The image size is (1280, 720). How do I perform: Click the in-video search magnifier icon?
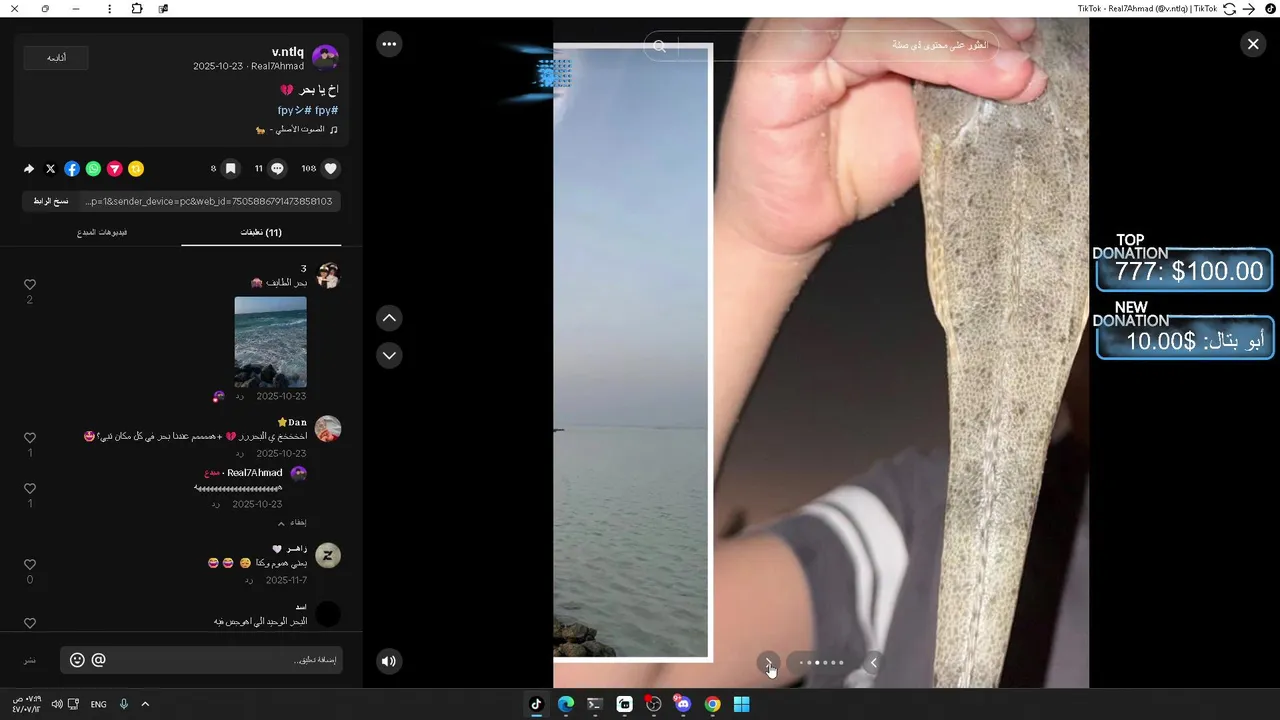(x=659, y=46)
